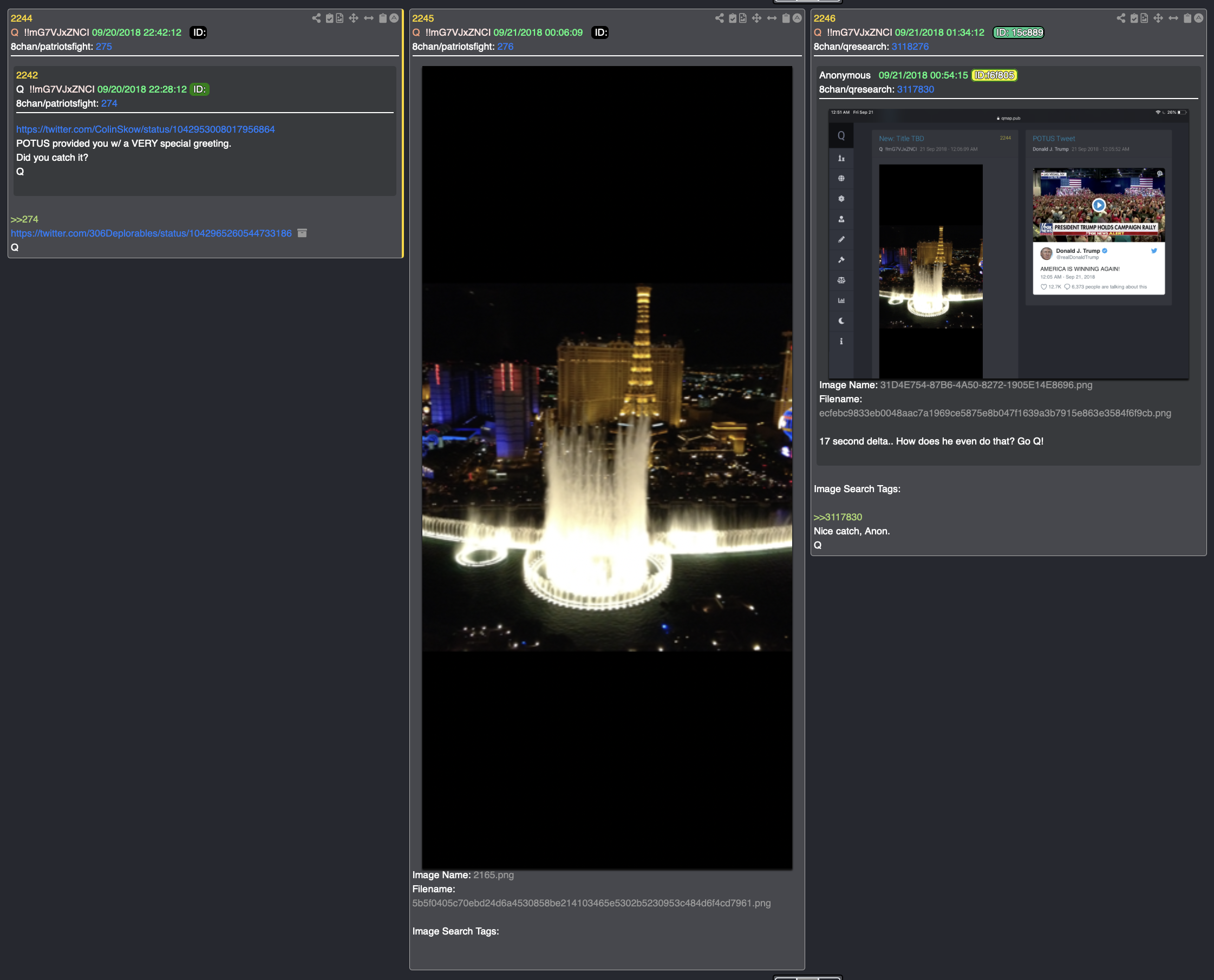Click horizontal width arrows on post 2246

pyautogui.click(x=1173, y=18)
